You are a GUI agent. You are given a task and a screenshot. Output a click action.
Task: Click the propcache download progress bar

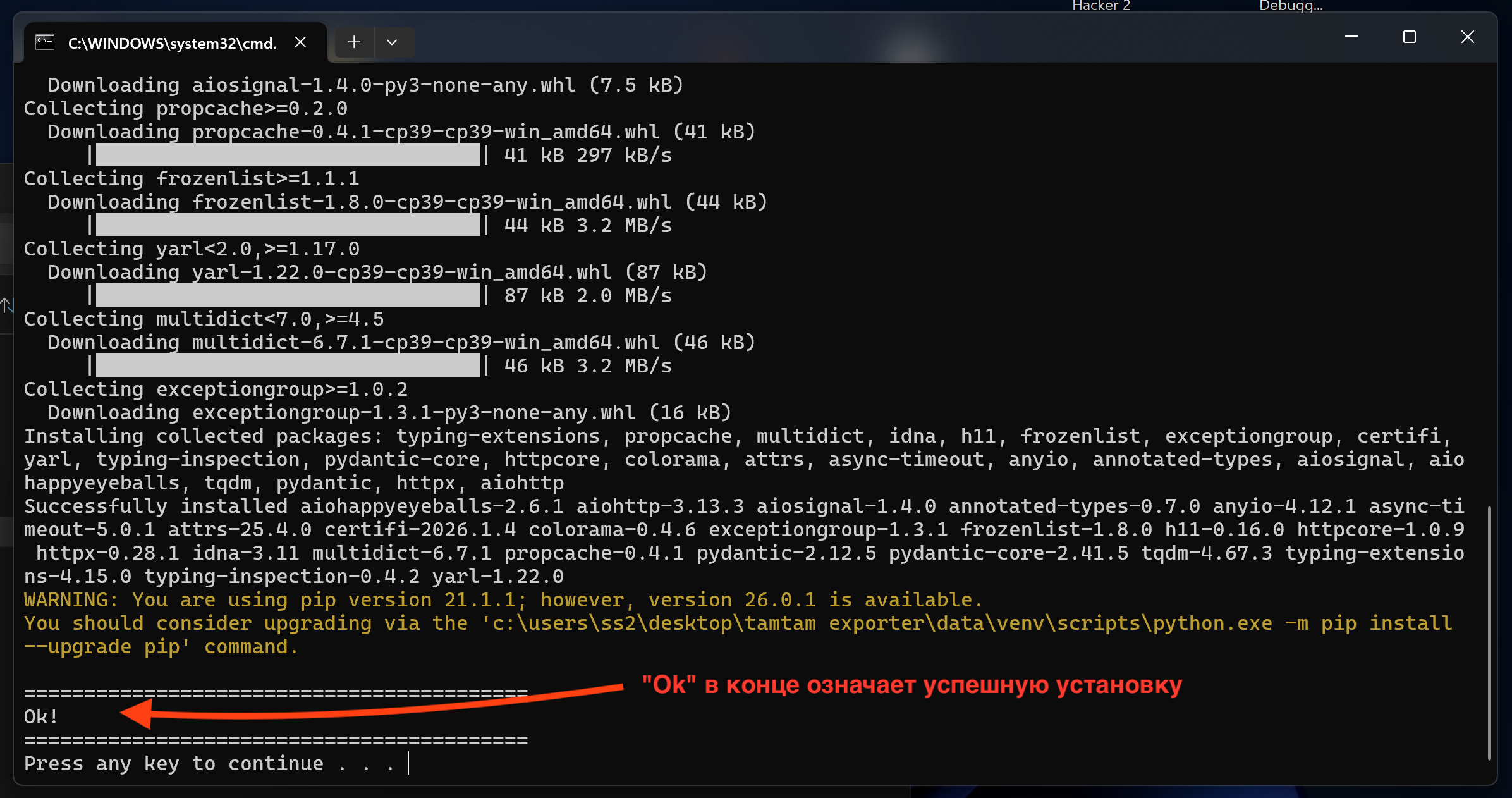288,155
